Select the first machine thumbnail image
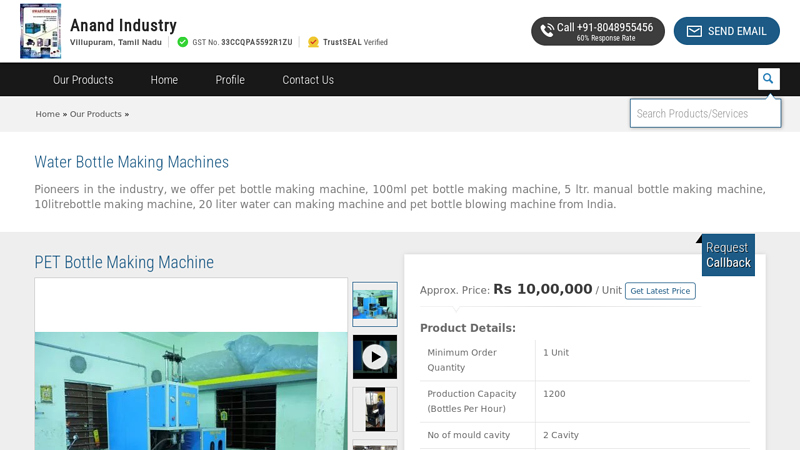800x450 pixels. [375, 304]
